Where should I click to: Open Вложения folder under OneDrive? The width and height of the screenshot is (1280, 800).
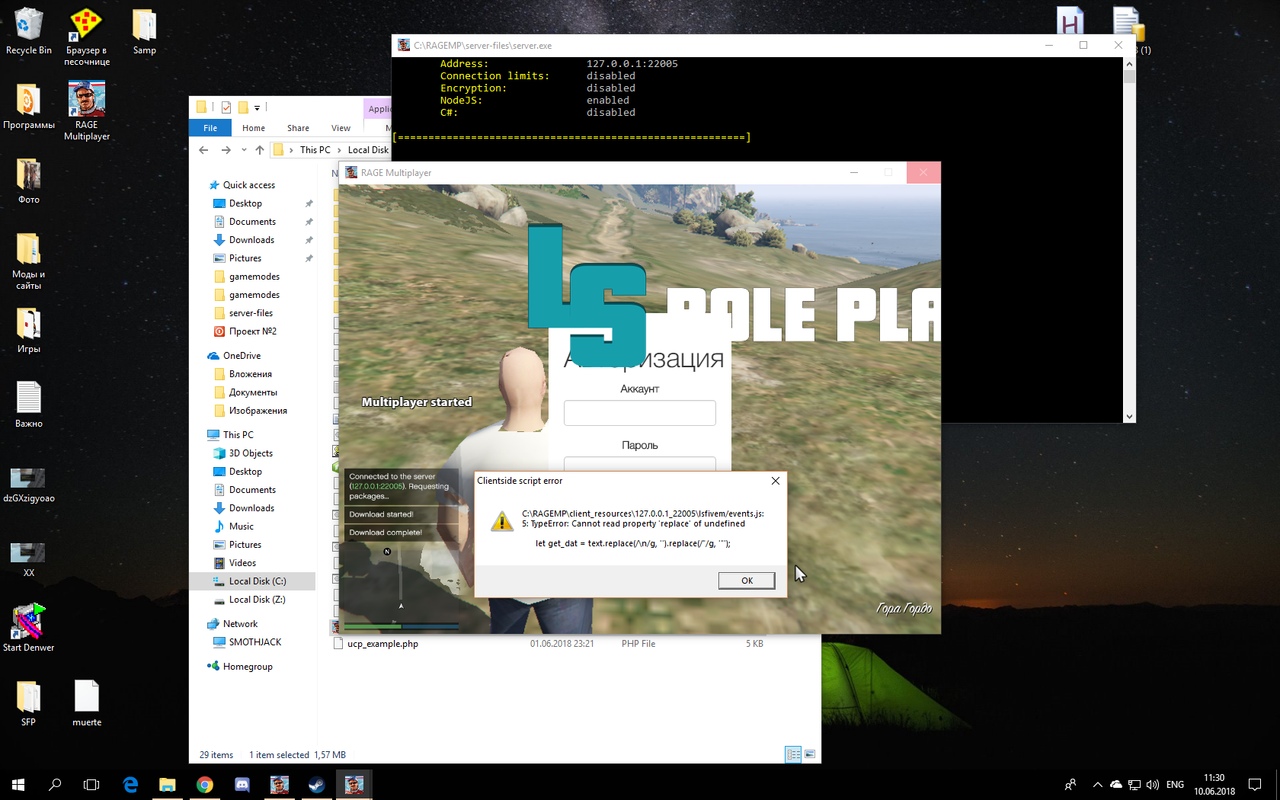tap(250, 374)
